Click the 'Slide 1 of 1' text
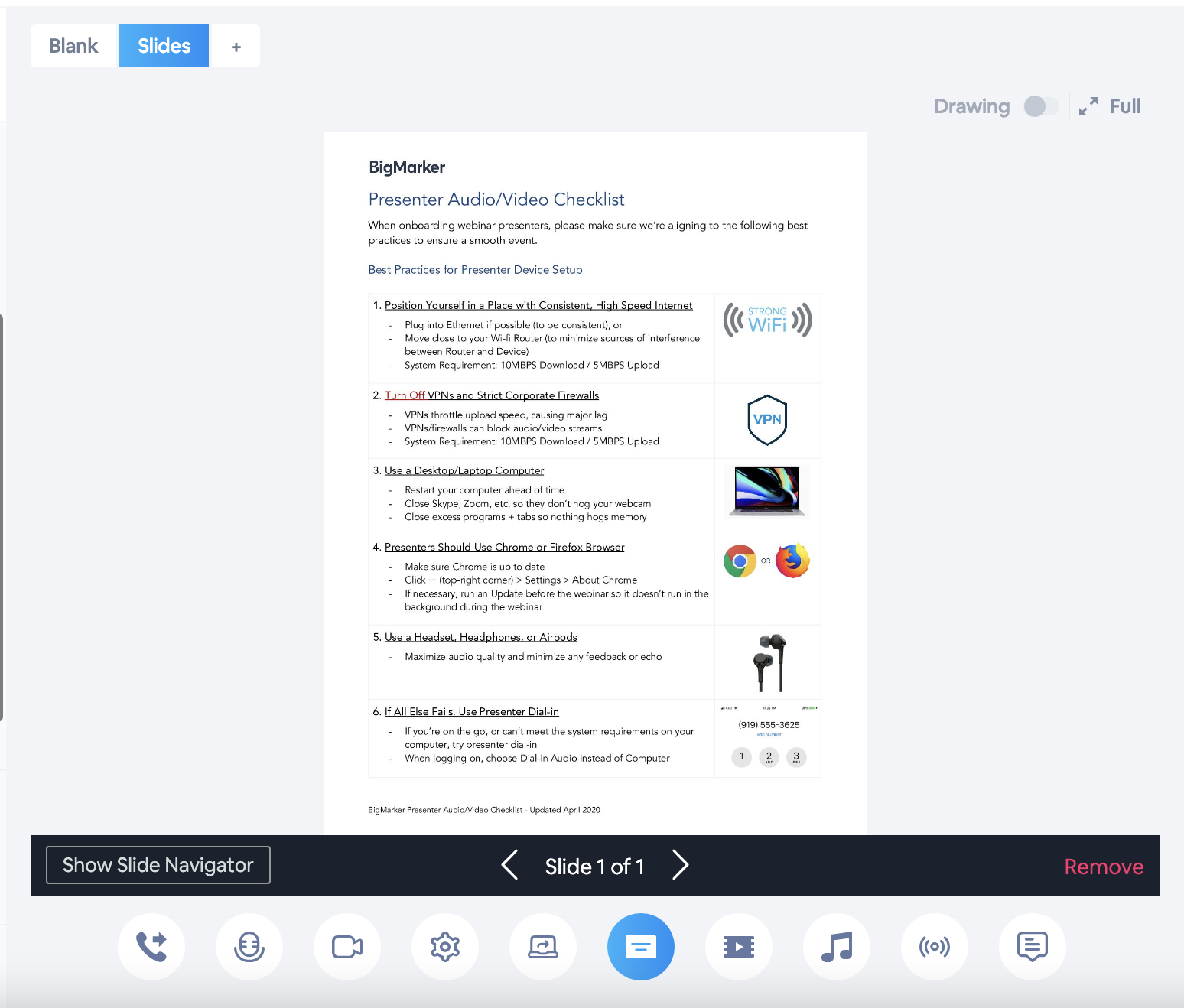The width and height of the screenshot is (1184, 1008). click(x=595, y=867)
